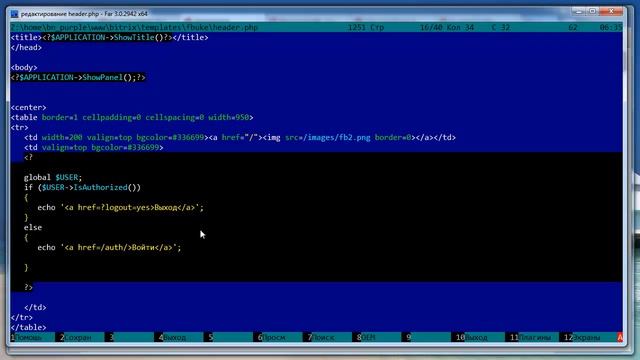640x360 pixels.
Task: Click the window title 'редактирование header.php'
Action: coord(60,14)
